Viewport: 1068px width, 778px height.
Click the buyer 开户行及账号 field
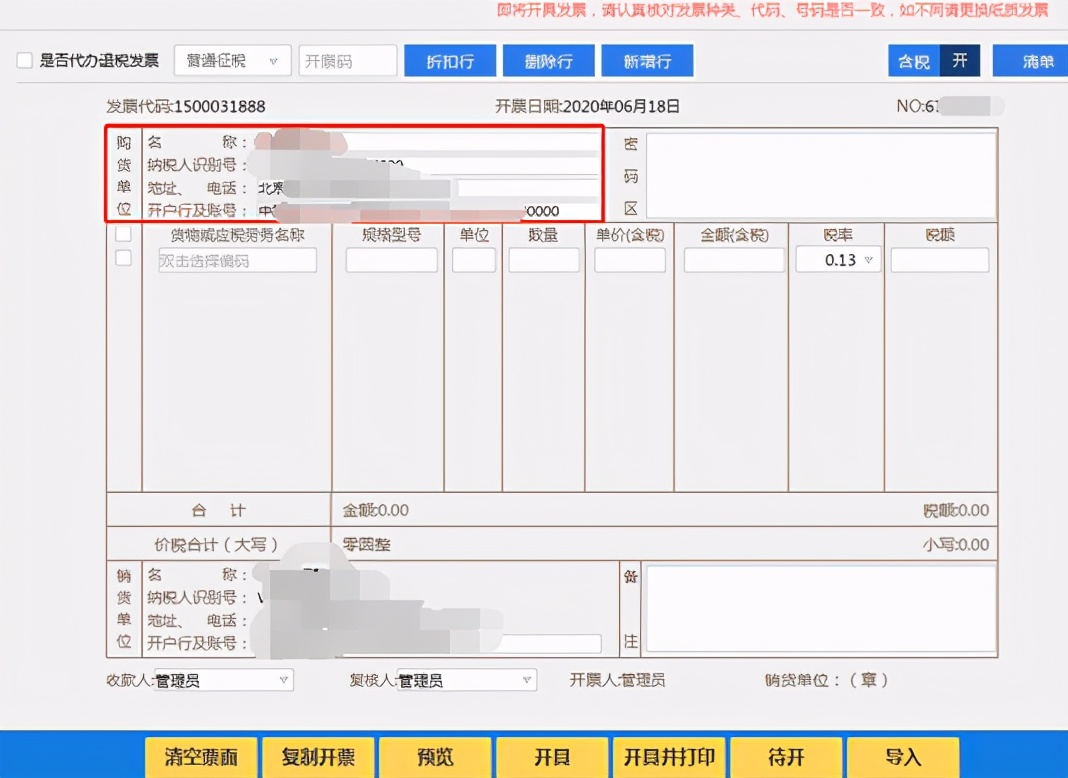pos(427,211)
